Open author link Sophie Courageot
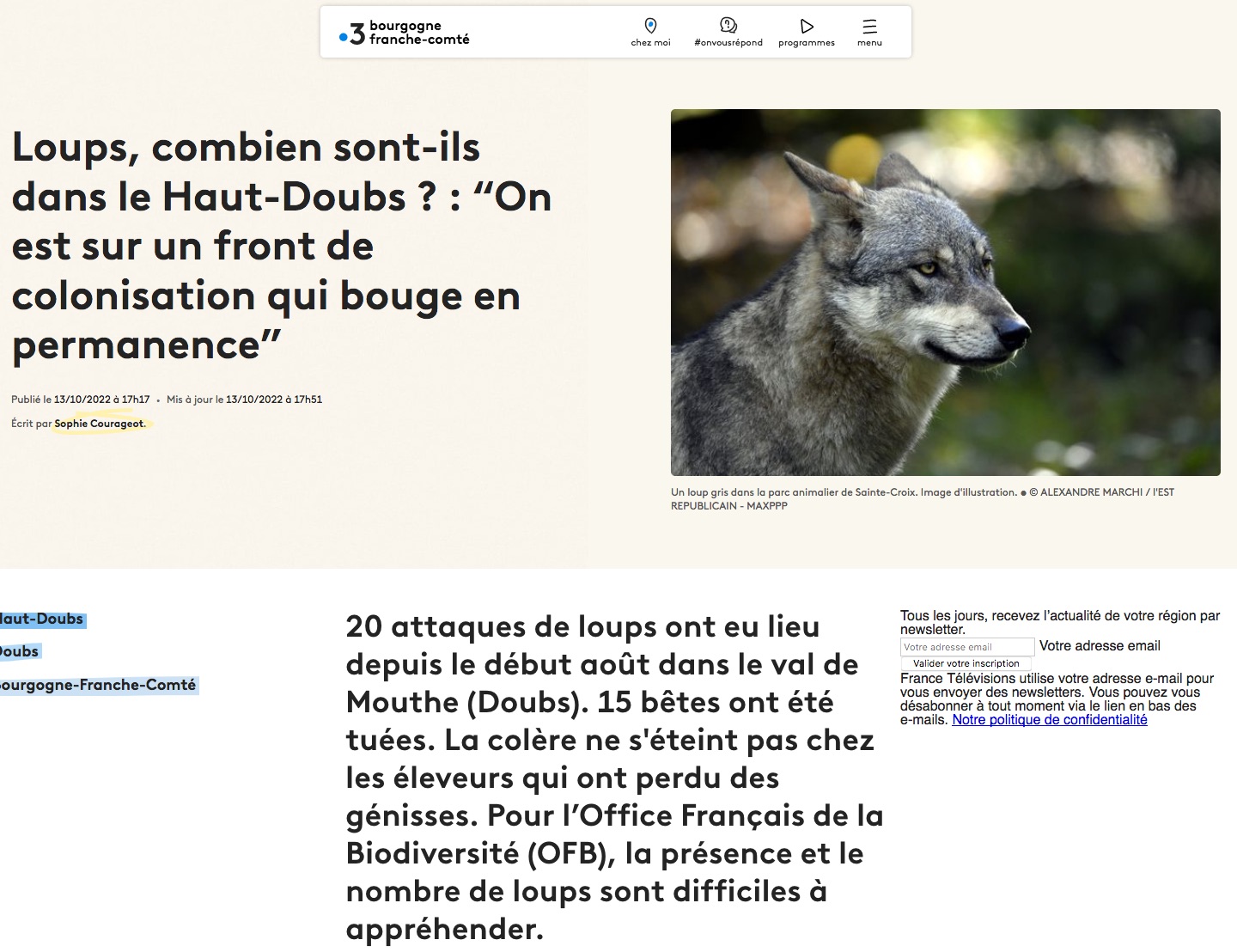 coord(100,424)
